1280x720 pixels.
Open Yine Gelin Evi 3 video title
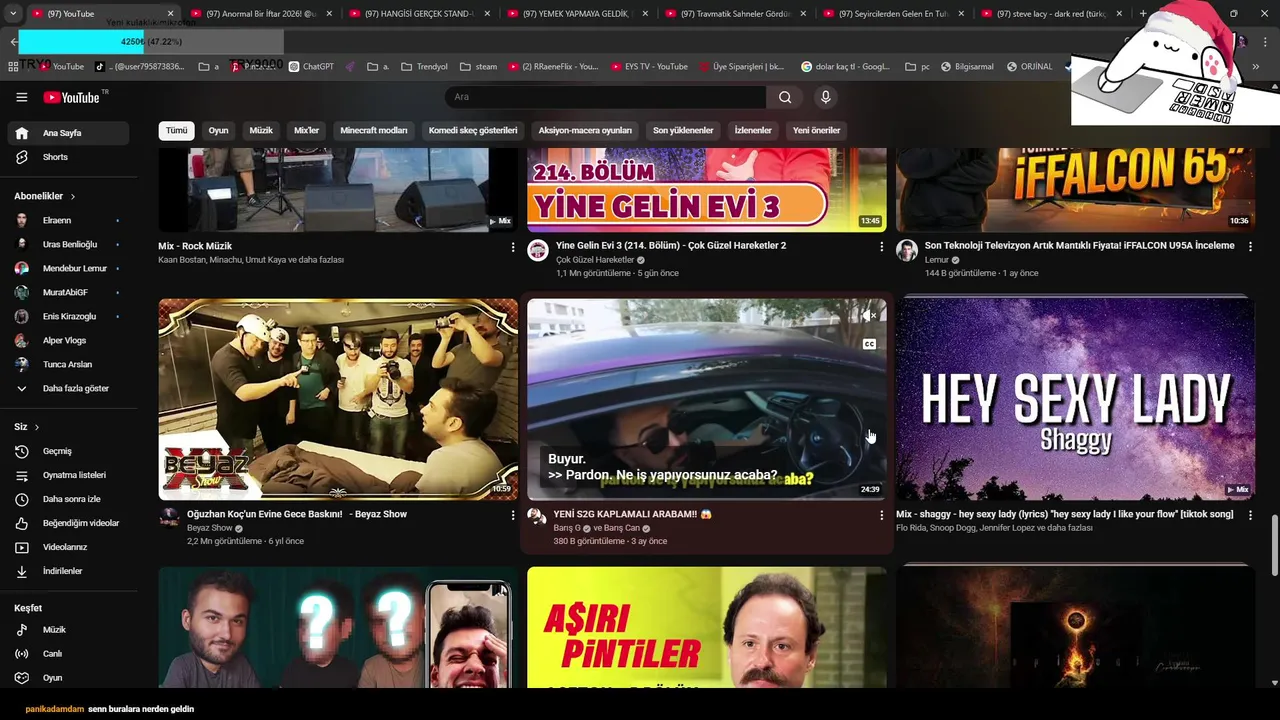coord(671,245)
